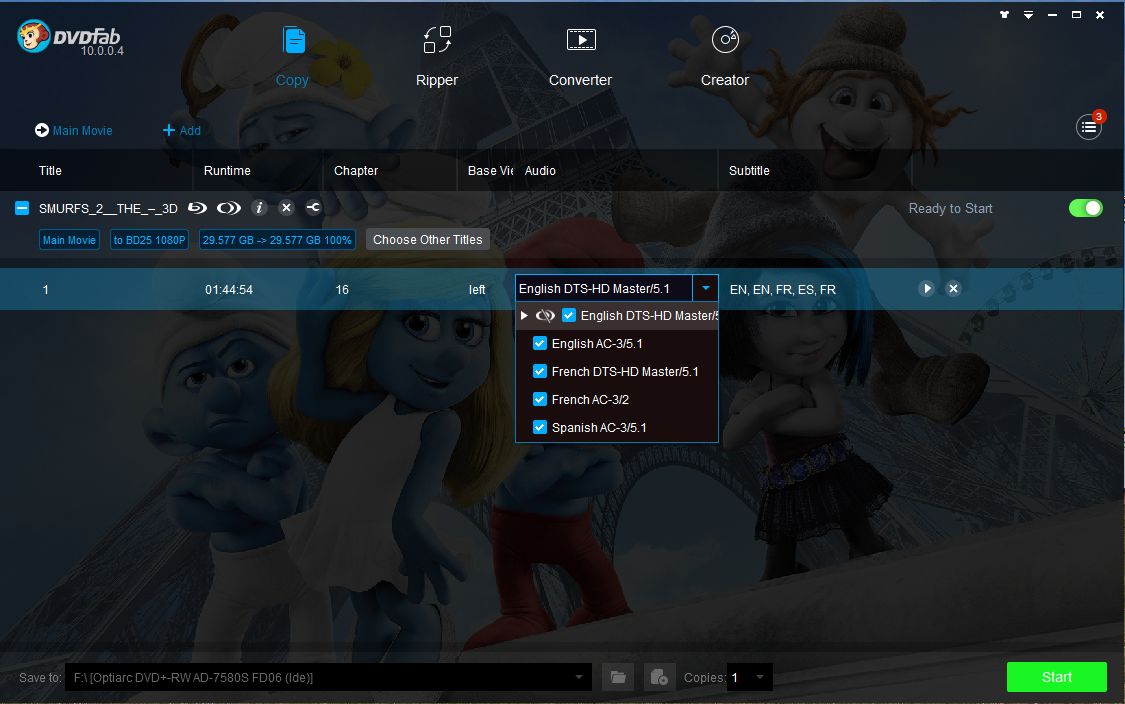Click the save as ISO image icon

659,677
